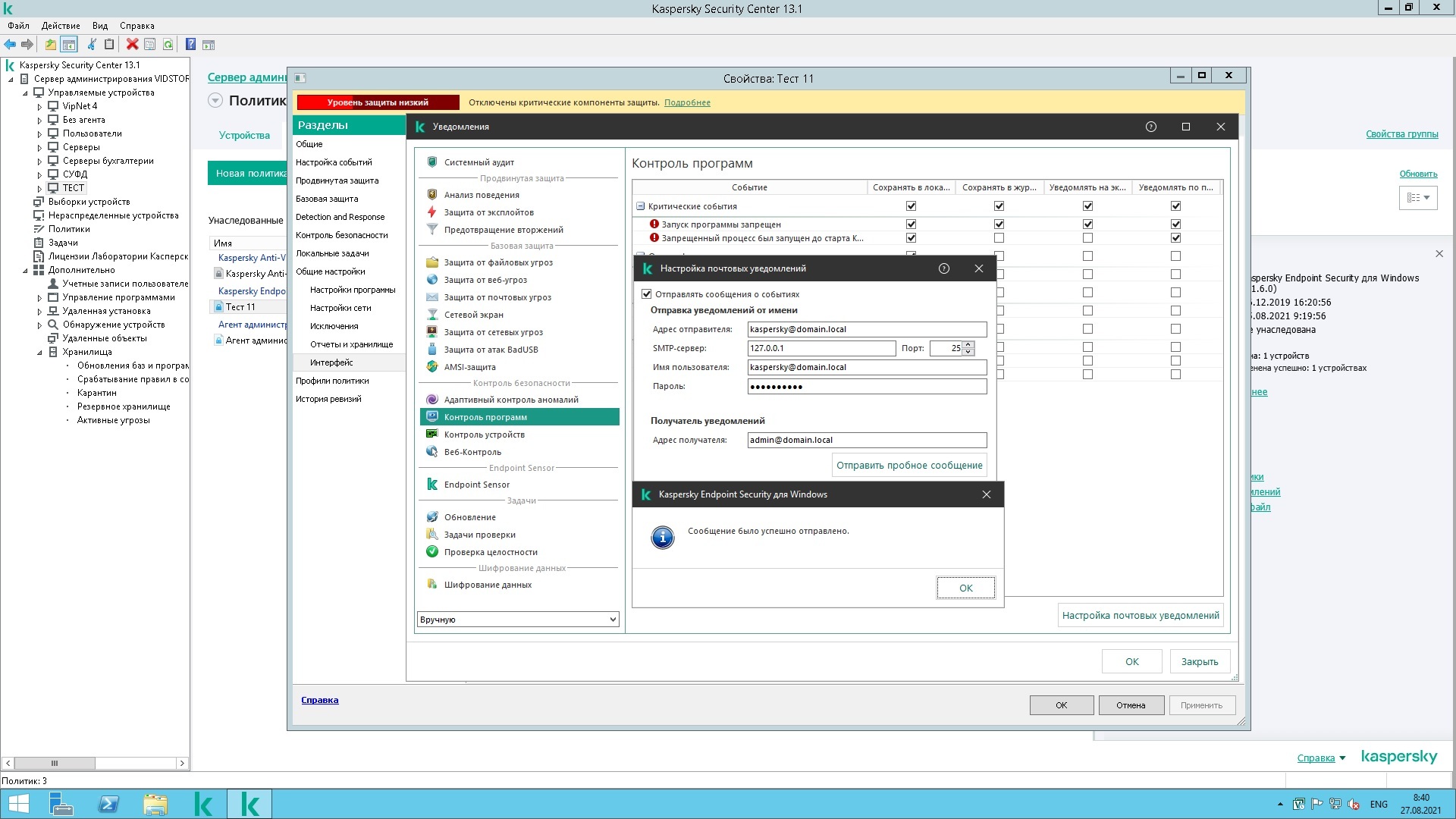Toggle local save for Критические события
Image resolution: width=1456 pixels, height=819 pixels.
pos(911,206)
